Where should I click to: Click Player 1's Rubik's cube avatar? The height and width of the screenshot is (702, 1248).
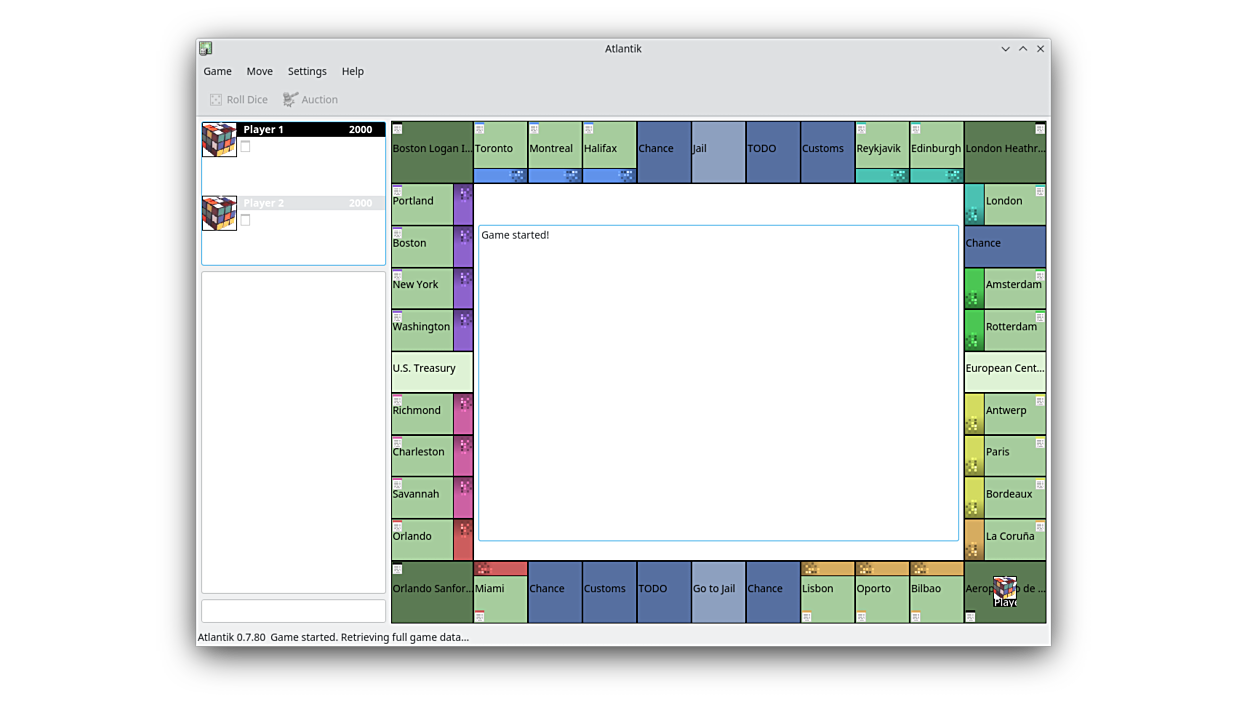(x=219, y=140)
